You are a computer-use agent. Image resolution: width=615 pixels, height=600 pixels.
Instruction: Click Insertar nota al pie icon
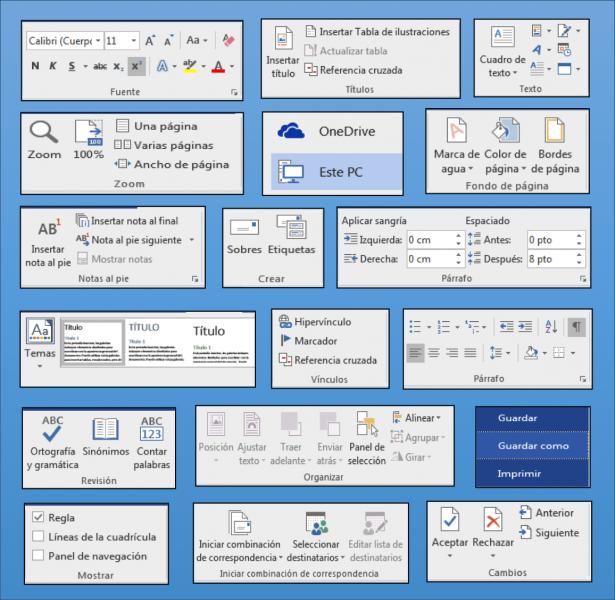click(48, 230)
